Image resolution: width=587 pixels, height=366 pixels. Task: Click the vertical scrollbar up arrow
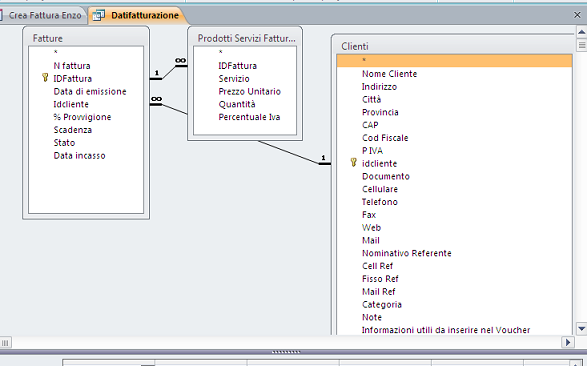click(x=581, y=32)
